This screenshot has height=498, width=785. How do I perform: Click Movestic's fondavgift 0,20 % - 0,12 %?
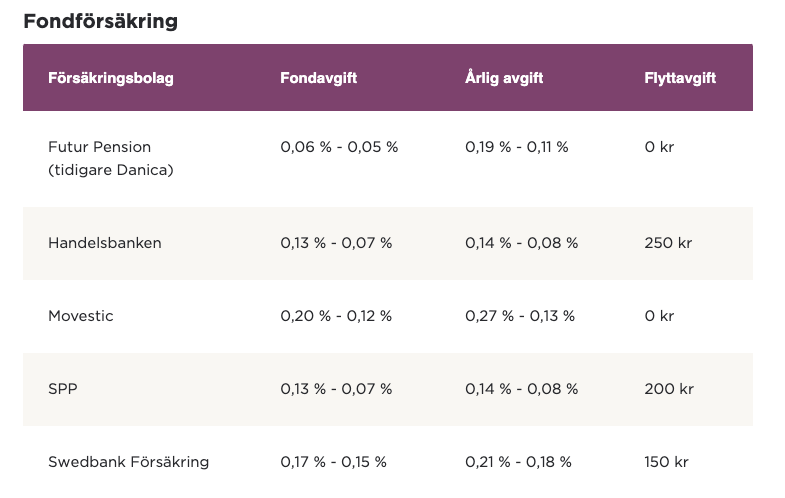click(x=336, y=316)
